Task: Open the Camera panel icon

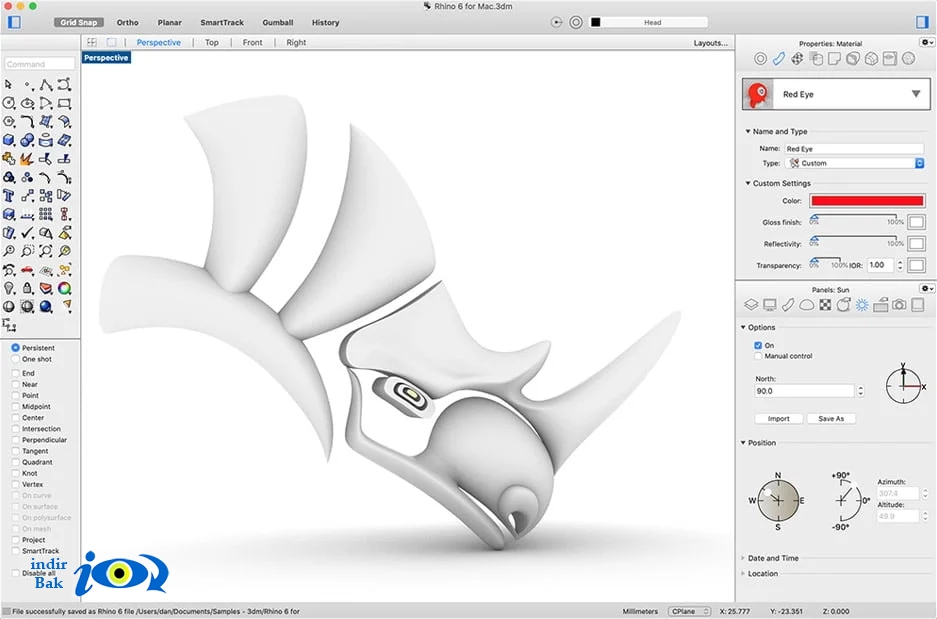Action: pos(899,305)
